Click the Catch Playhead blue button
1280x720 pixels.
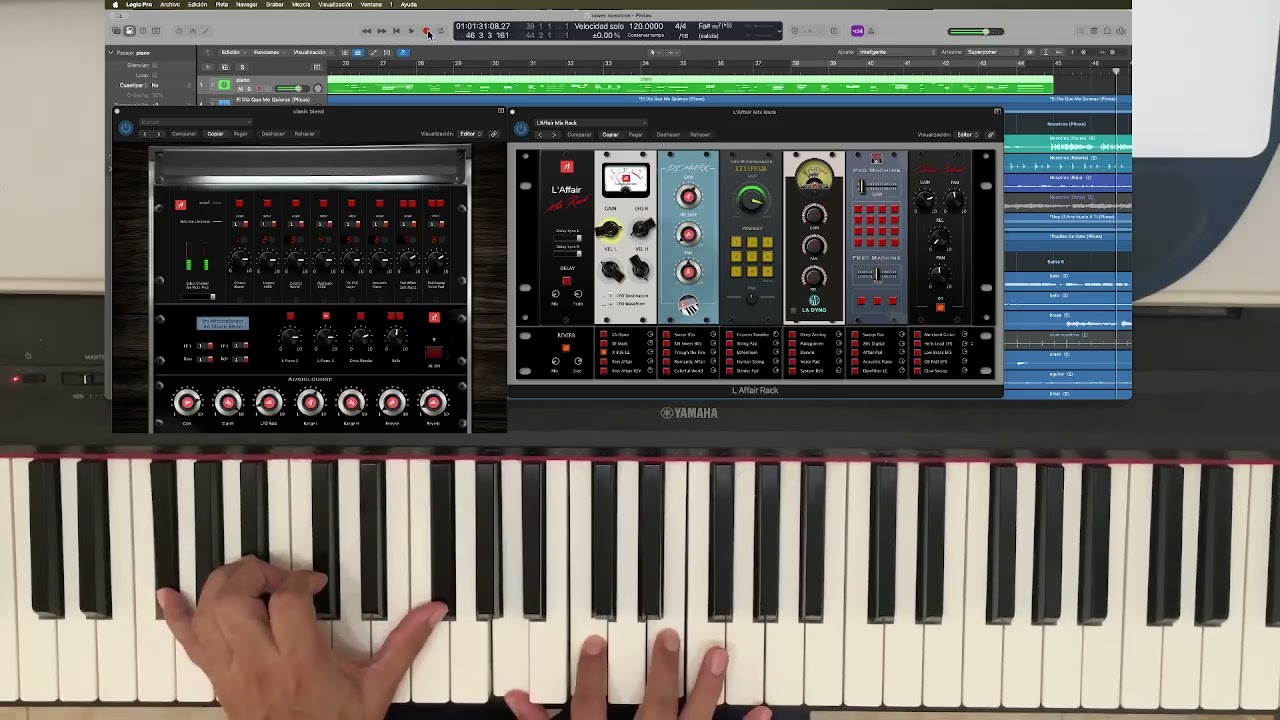click(403, 52)
